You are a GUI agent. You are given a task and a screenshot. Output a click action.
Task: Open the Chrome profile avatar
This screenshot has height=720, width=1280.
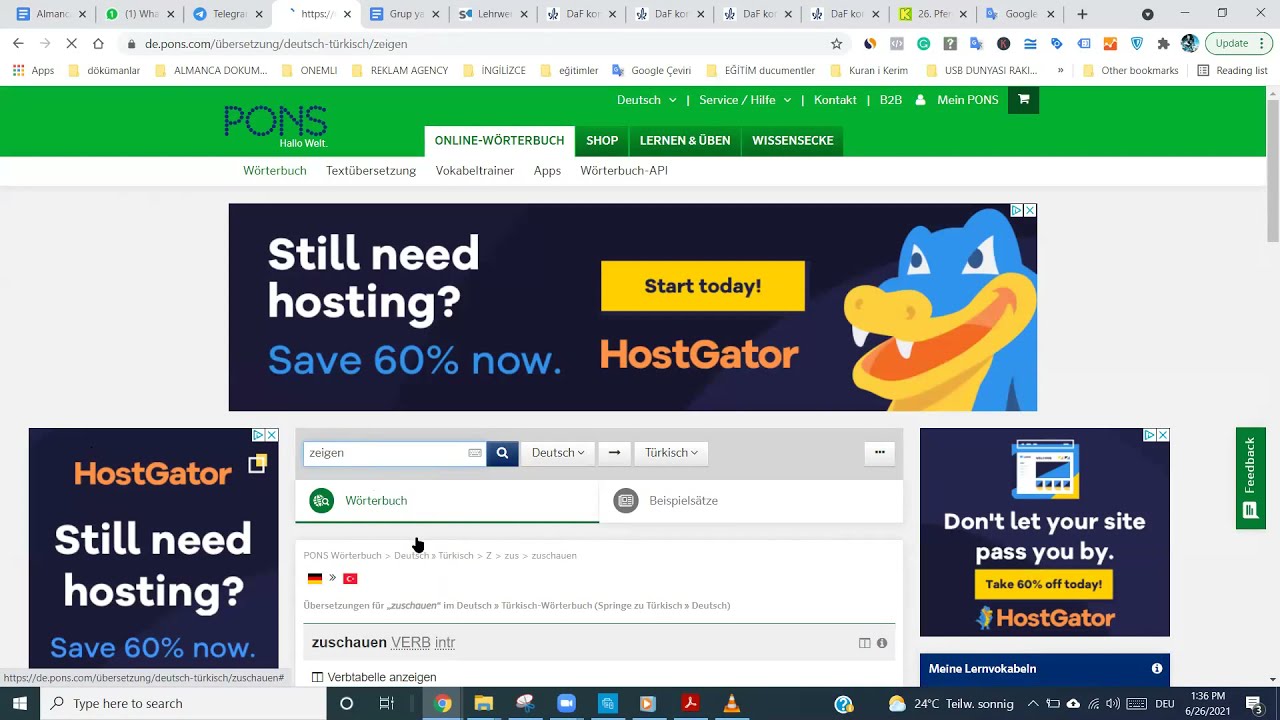pyautogui.click(x=1189, y=44)
